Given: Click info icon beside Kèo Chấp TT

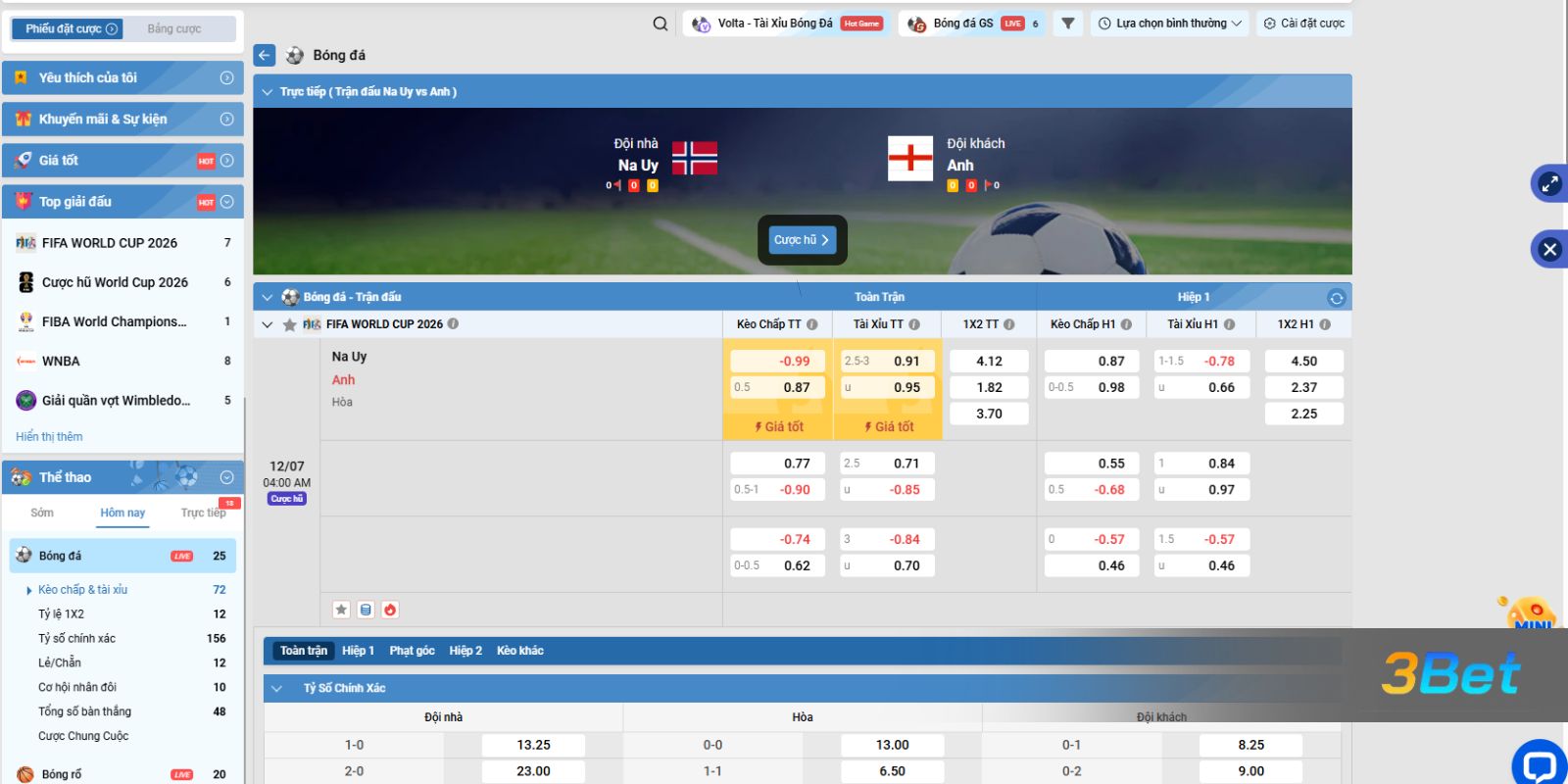Looking at the screenshot, I should coord(811,324).
